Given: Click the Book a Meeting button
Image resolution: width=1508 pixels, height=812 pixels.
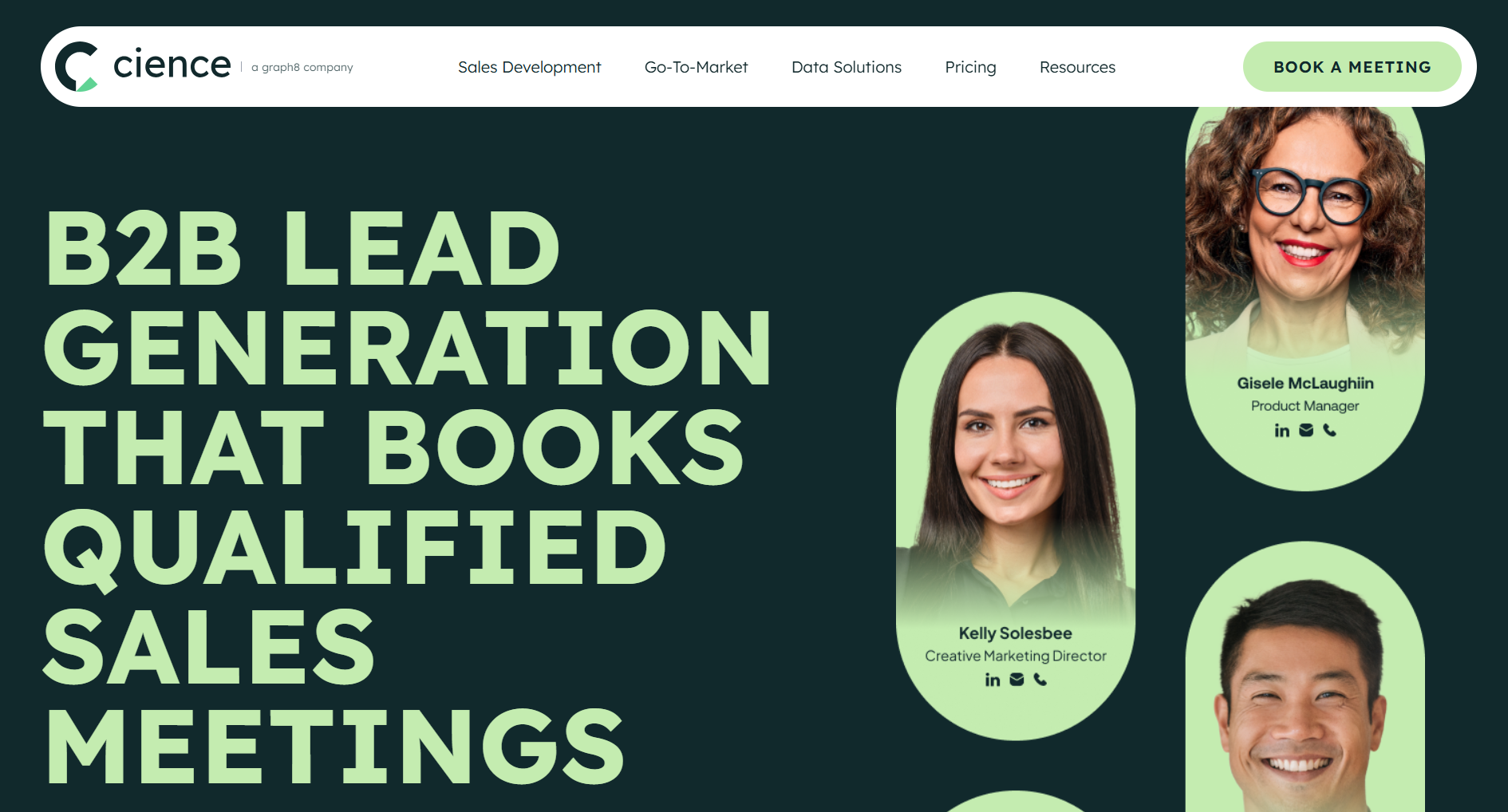Looking at the screenshot, I should coord(1352,67).
